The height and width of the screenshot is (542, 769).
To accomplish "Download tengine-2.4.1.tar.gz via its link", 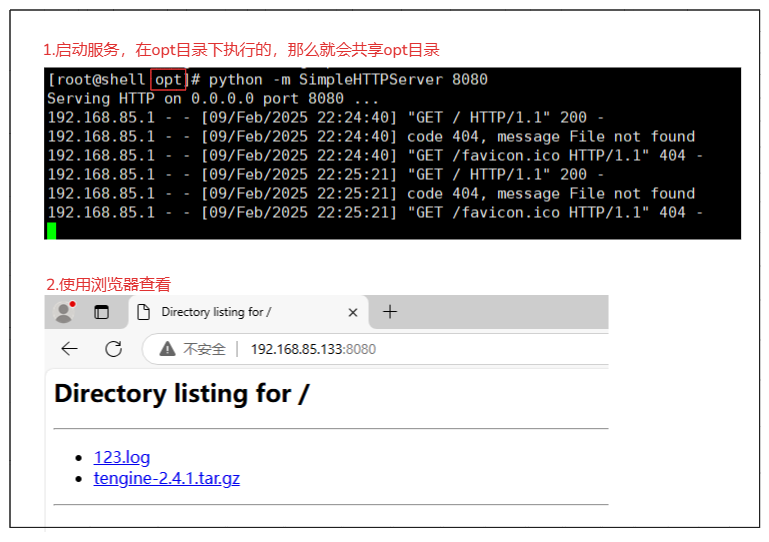I will coord(166,478).
